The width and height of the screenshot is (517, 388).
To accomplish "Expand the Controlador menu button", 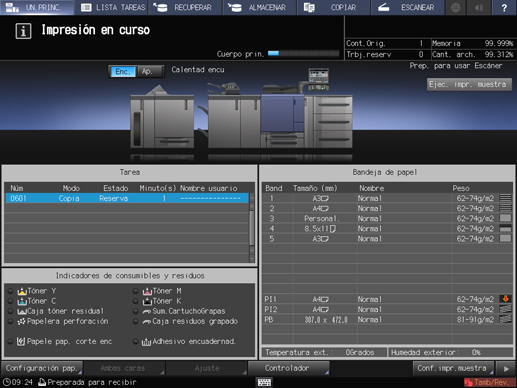I will (x=289, y=368).
